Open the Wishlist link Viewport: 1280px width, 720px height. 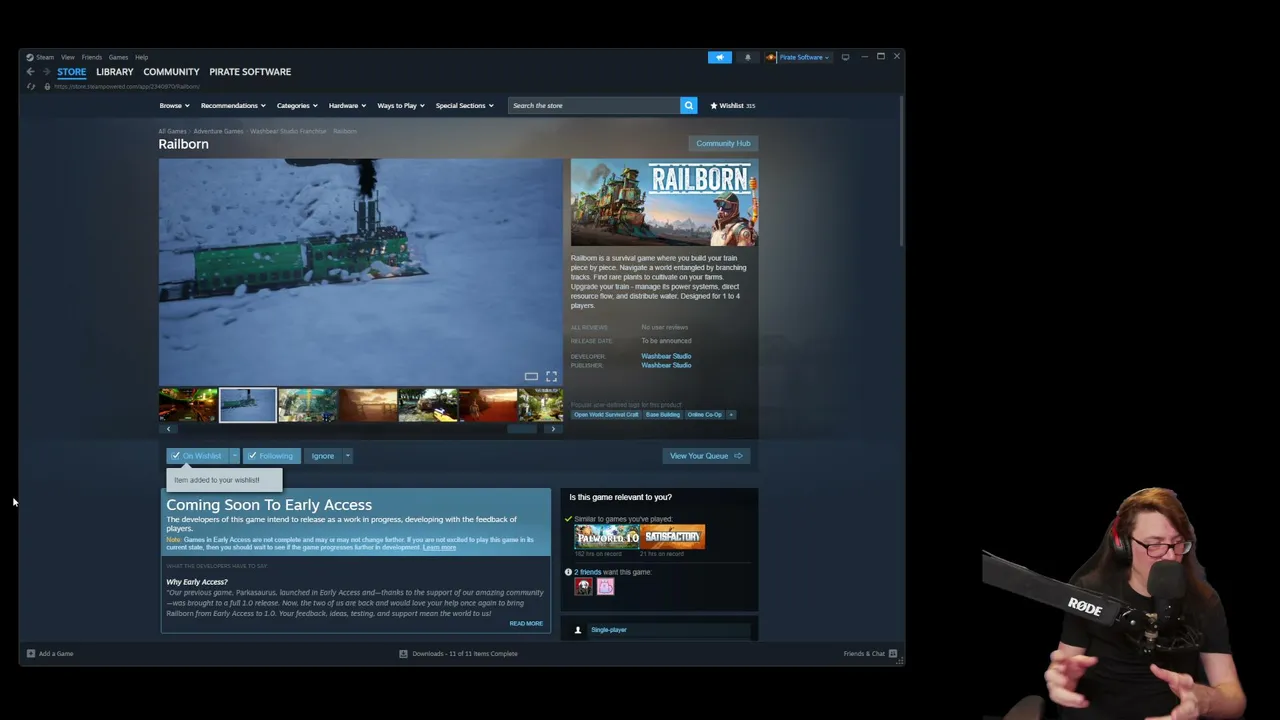tap(733, 105)
